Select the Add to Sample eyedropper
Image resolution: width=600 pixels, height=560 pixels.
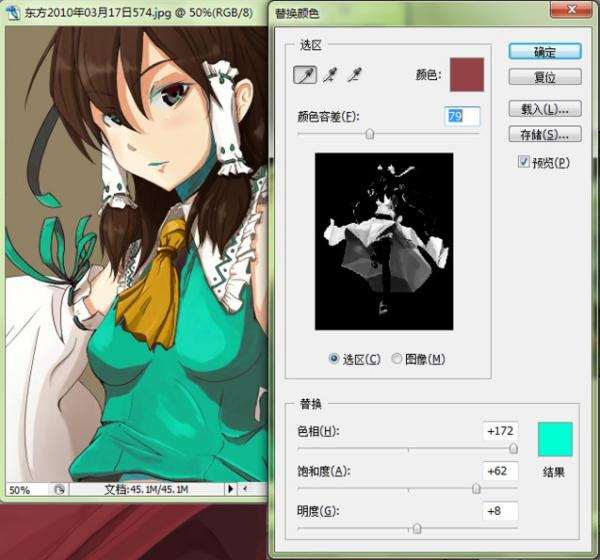click(330, 75)
